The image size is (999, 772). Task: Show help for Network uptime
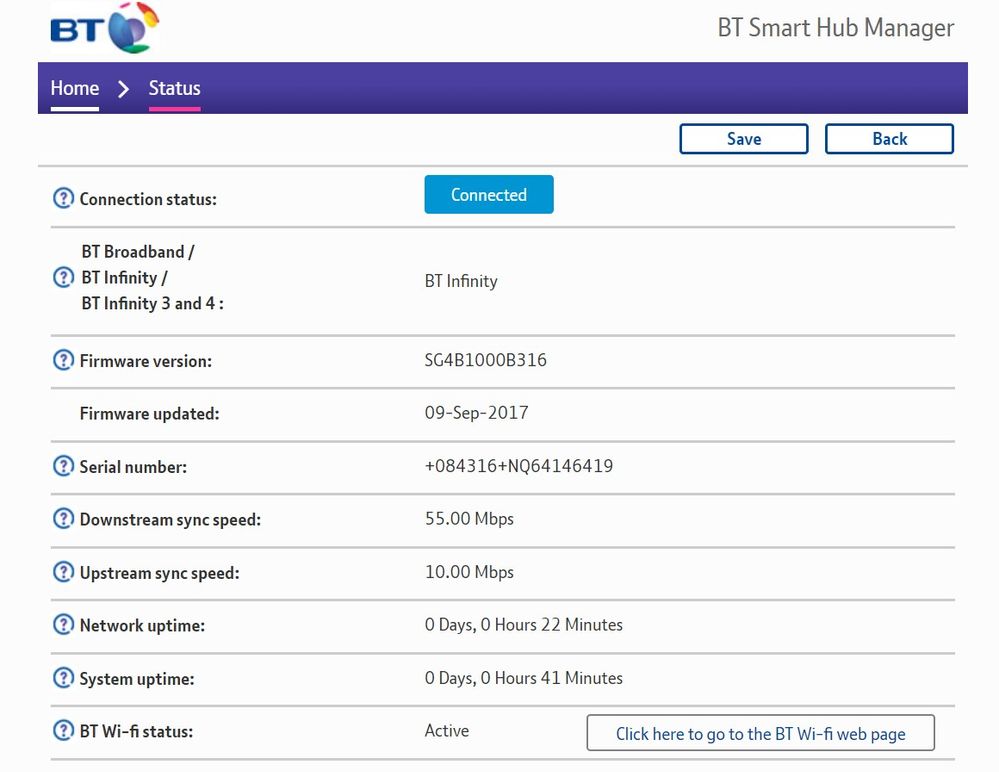[63, 624]
